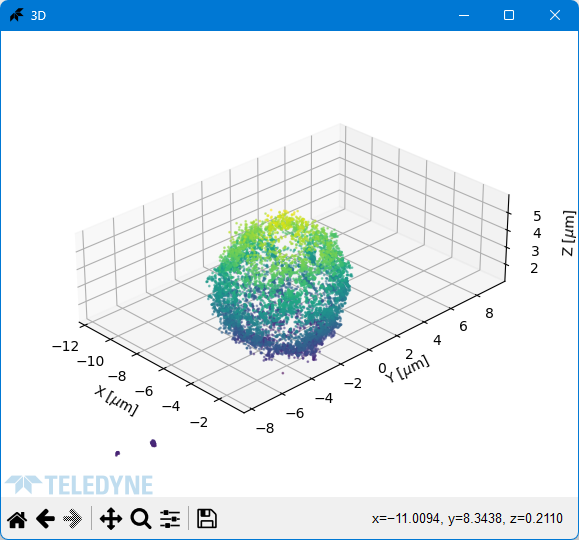Click the Z [µm] axis label
This screenshot has width=579, height=540.
(x=569, y=233)
